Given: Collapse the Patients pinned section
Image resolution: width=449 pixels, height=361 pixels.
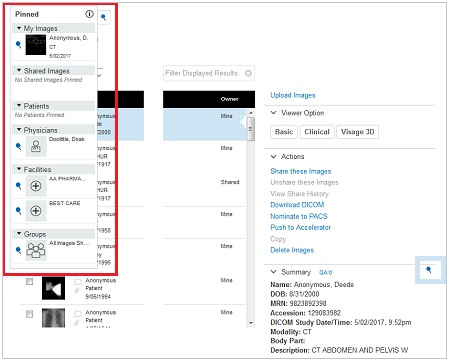Looking at the screenshot, I should (19, 106).
